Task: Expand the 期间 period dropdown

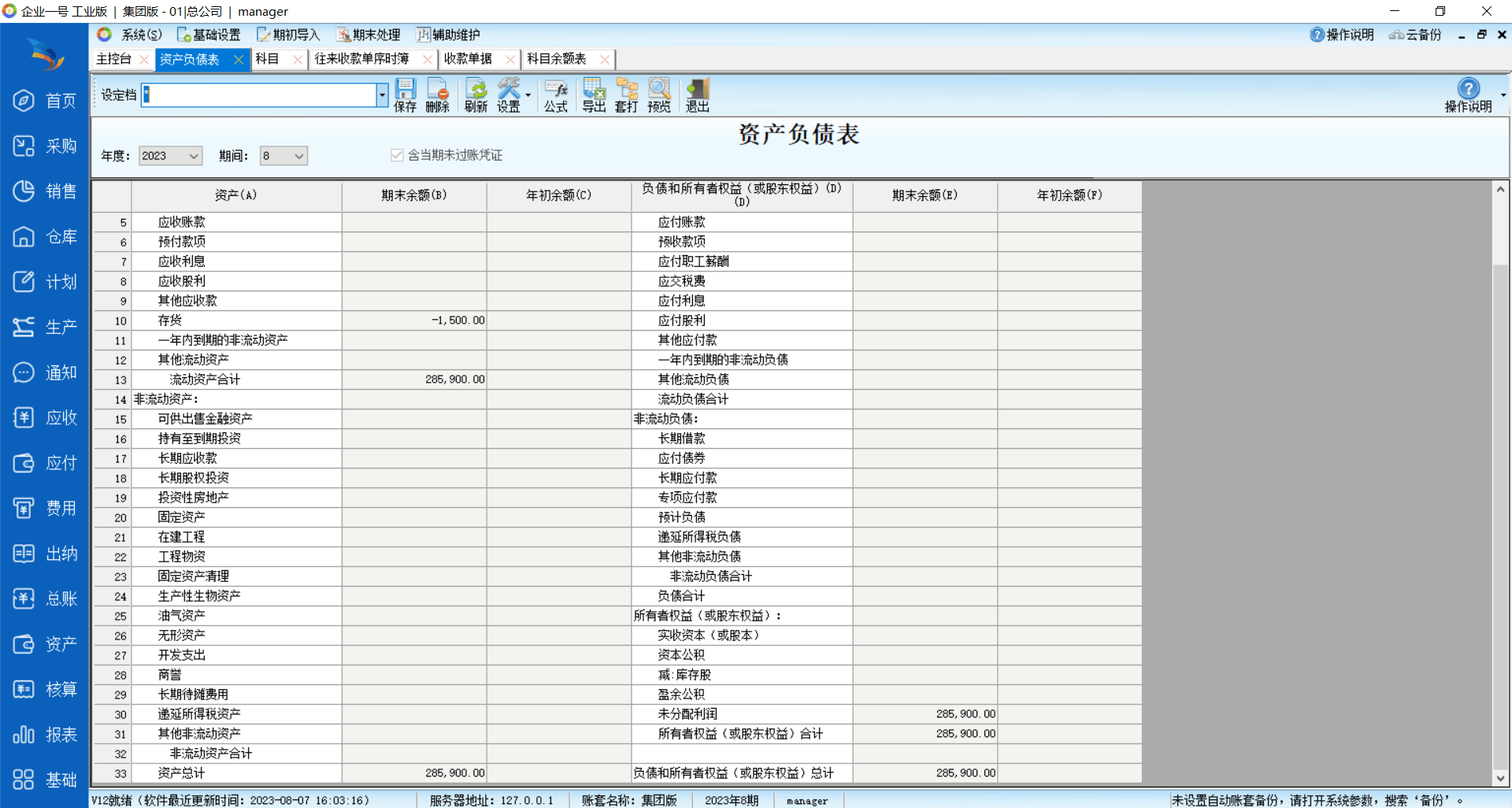Action: tap(298, 156)
